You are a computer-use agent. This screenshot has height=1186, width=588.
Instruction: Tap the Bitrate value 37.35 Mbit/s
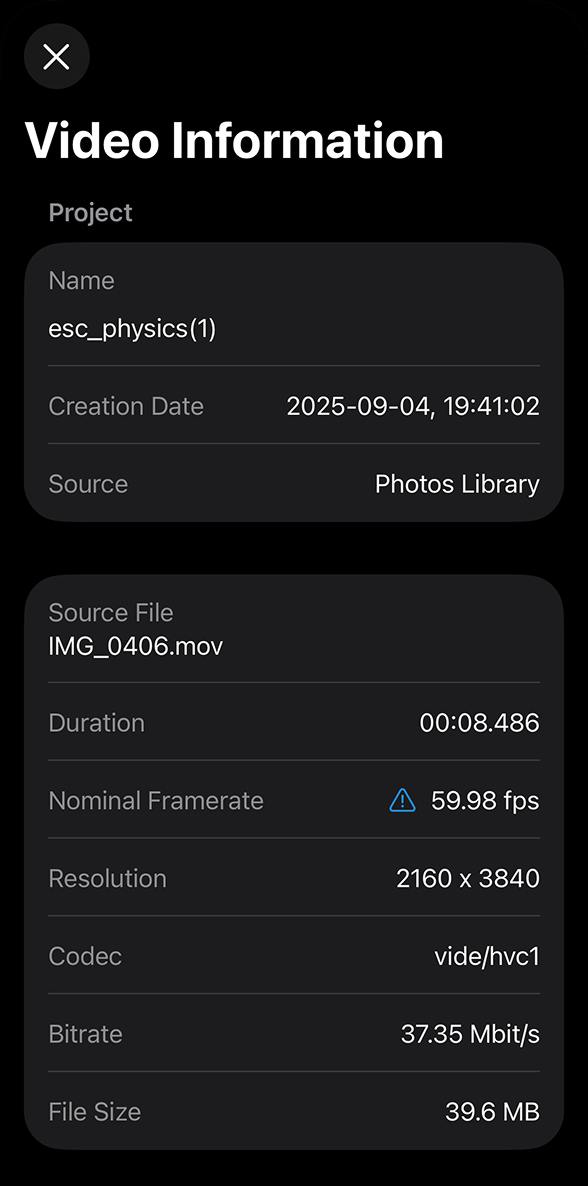pyautogui.click(x=470, y=1034)
